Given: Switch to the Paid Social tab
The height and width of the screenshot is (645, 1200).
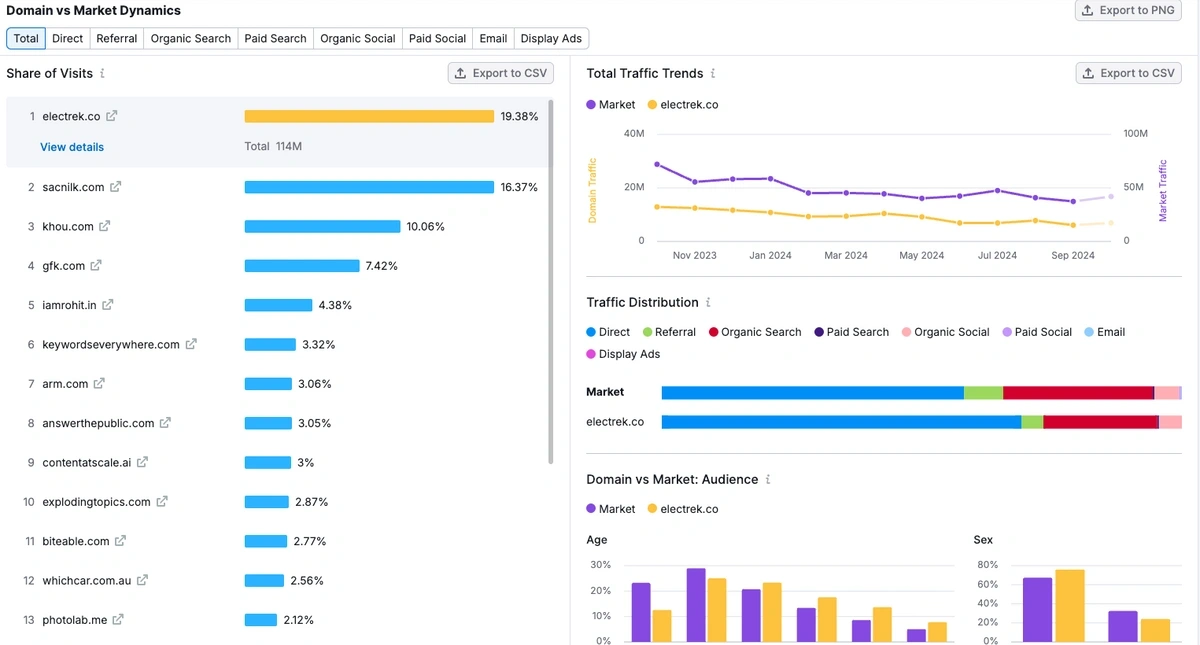Looking at the screenshot, I should [x=438, y=38].
